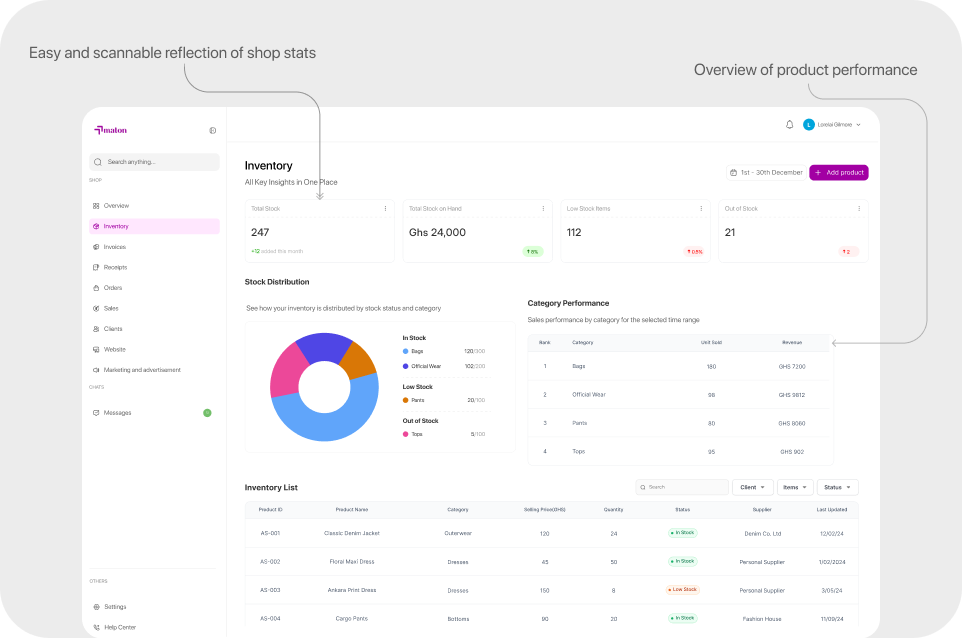Click the inventory list Search field

point(682,487)
